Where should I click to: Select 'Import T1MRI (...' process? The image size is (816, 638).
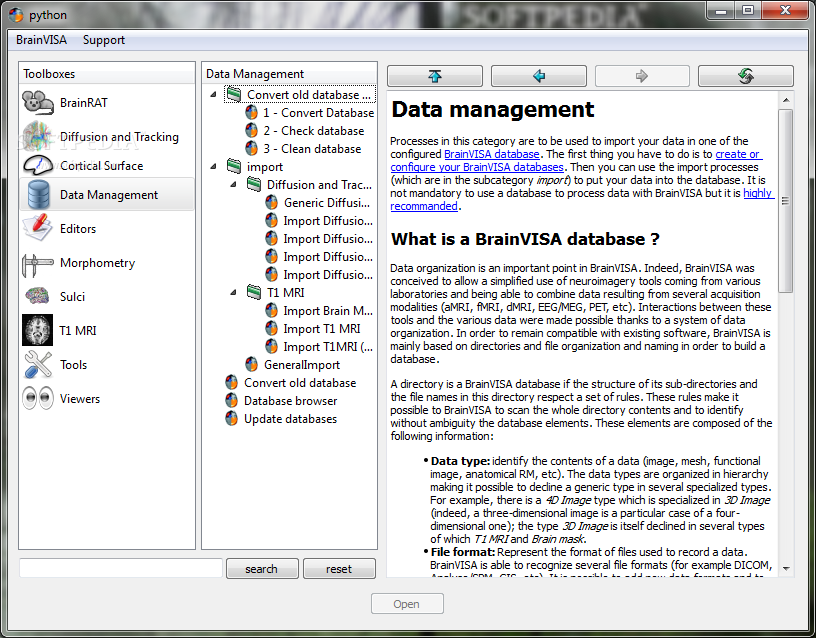(x=328, y=347)
